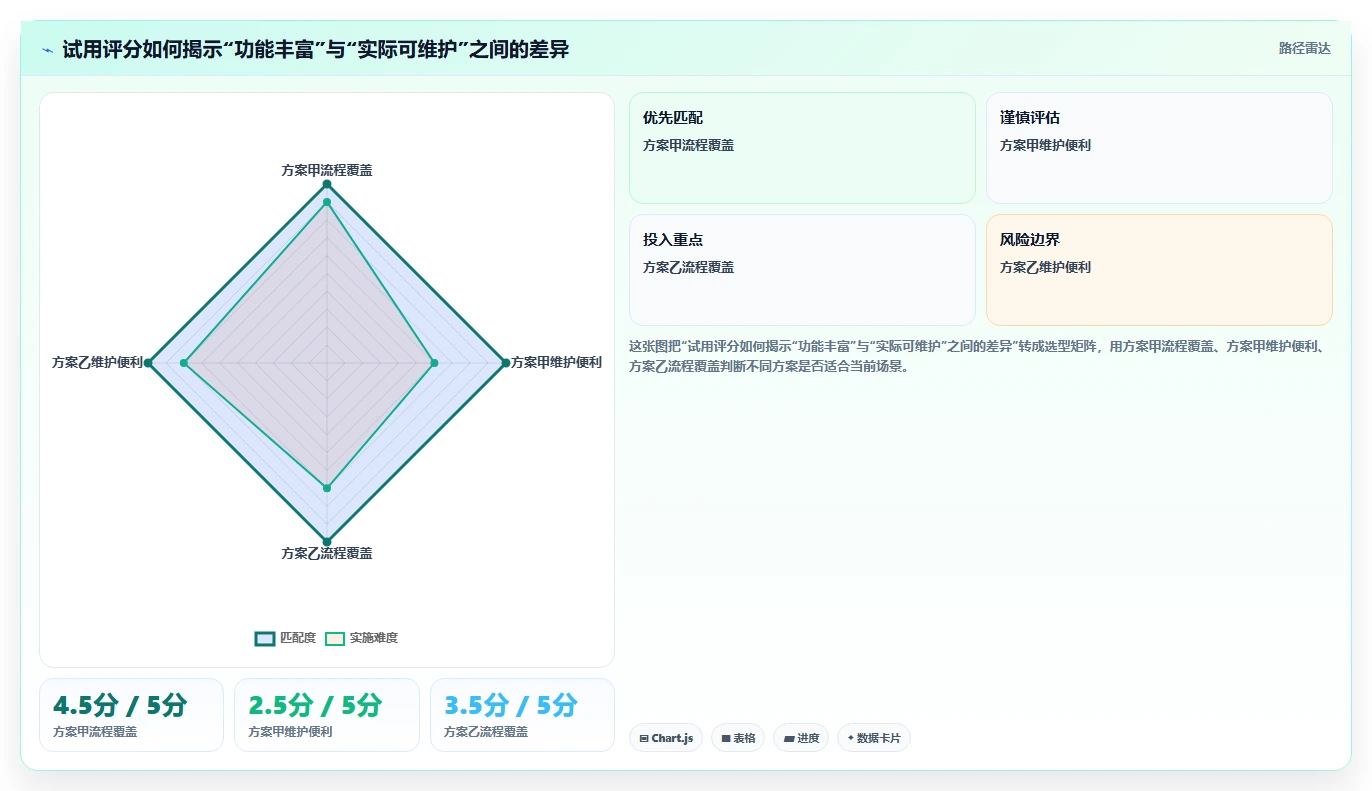1372x791 pixels.
Task: Click inner 实施难度 point on 方案甲流程覆盖 axis
Action: pyautogui.click(x=327, y=202)
